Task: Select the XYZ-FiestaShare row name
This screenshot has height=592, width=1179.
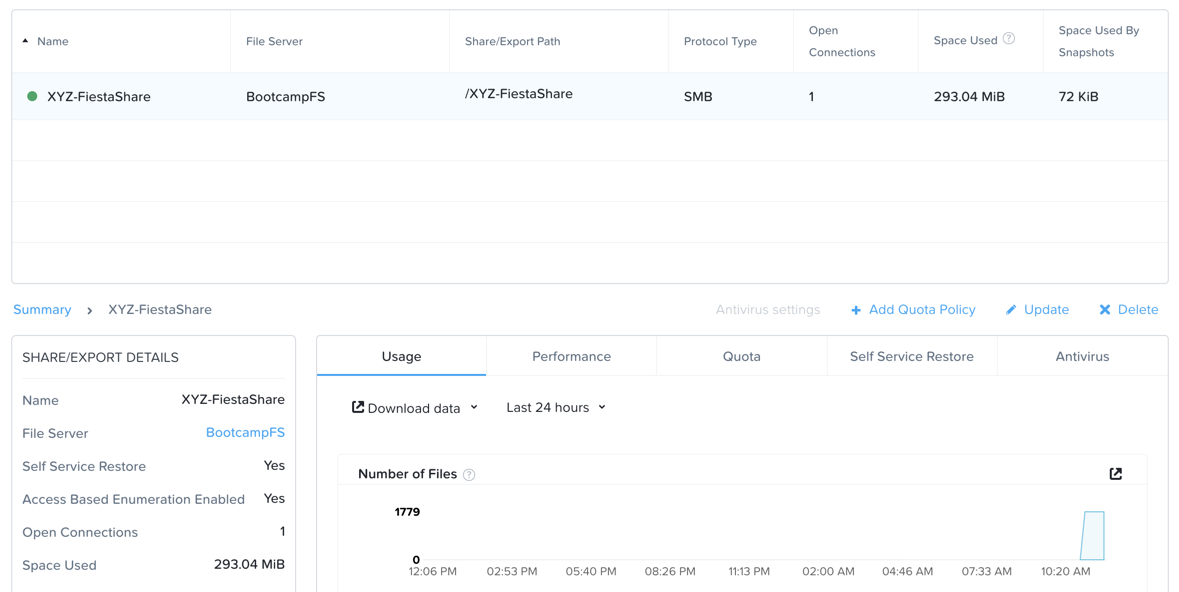Action: coord(99,96)
